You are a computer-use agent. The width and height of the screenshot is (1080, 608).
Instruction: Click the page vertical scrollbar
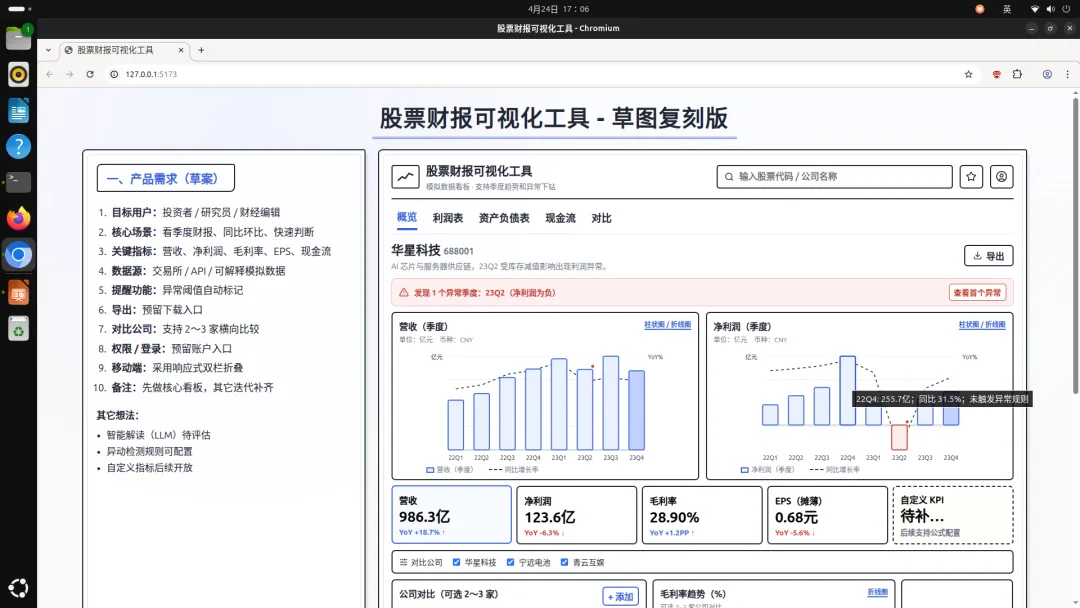(x=1075, y=246)
